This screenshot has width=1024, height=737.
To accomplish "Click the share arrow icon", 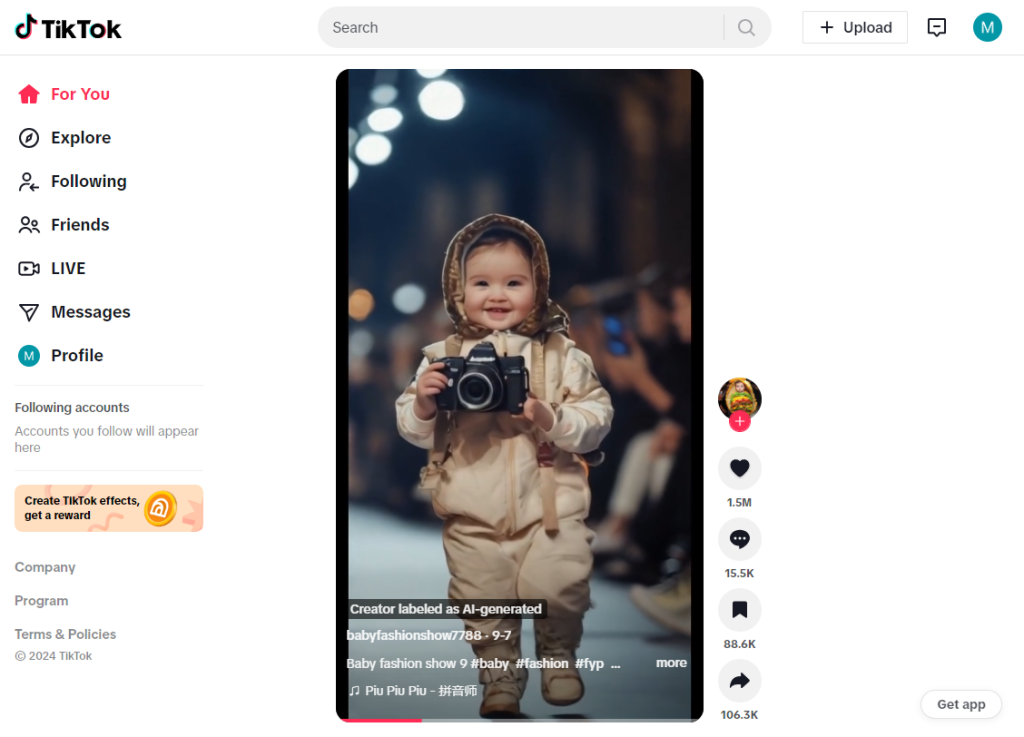I will pos(739,681).
